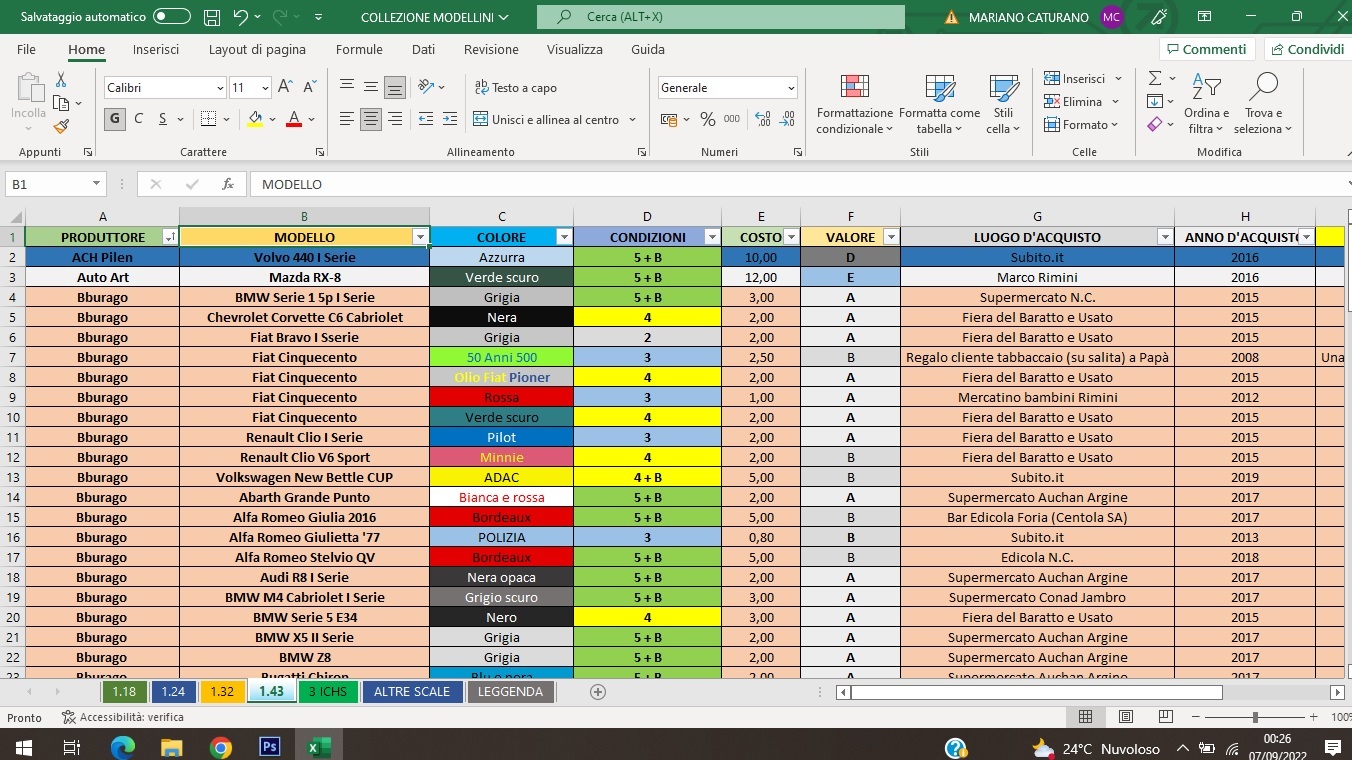Image resolution: width=1352 pixels, height=760 pixels.
Task: Increase font size with larger A icon
Action: [285, 87]
